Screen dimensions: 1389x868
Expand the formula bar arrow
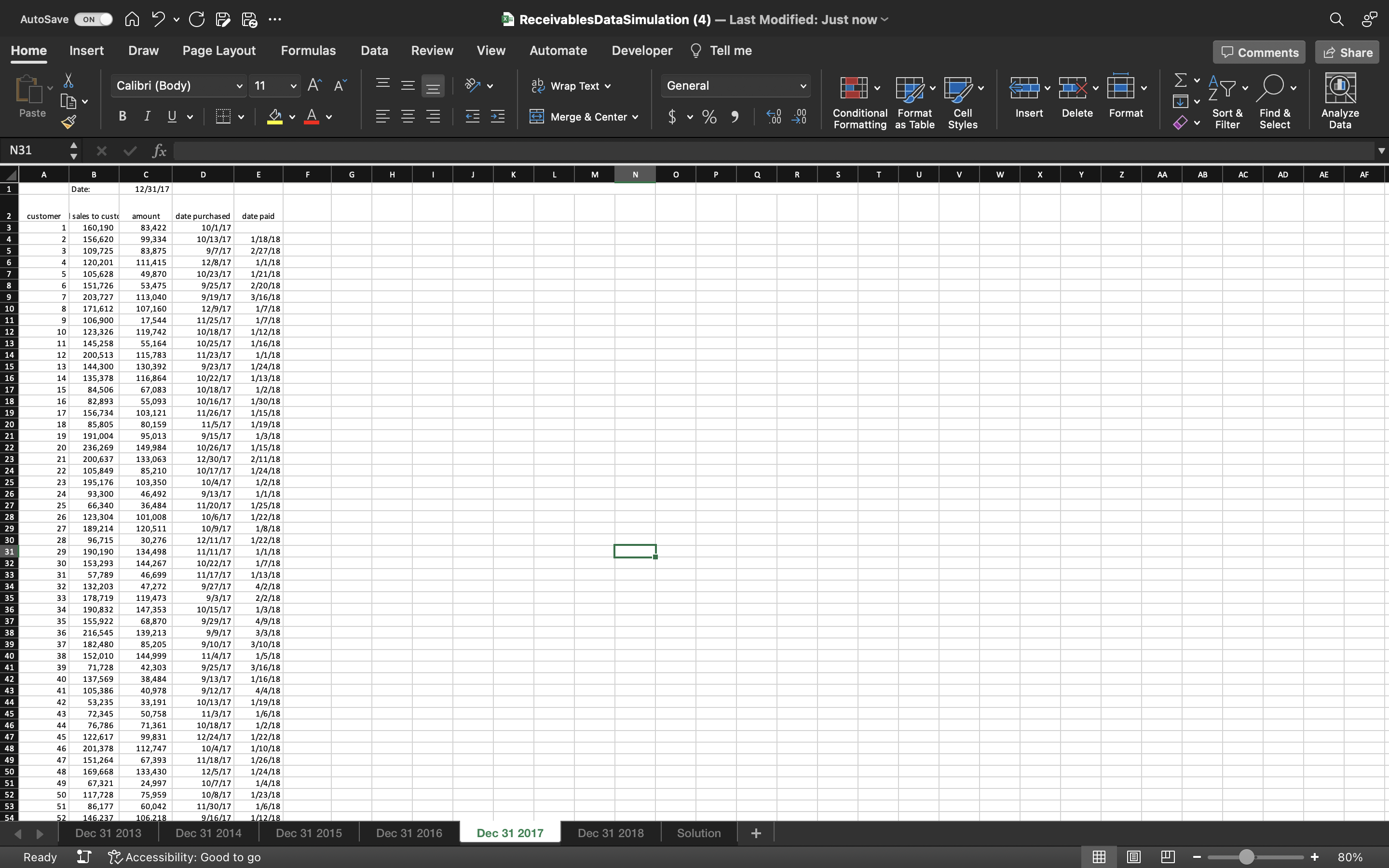pos(1381,150)
